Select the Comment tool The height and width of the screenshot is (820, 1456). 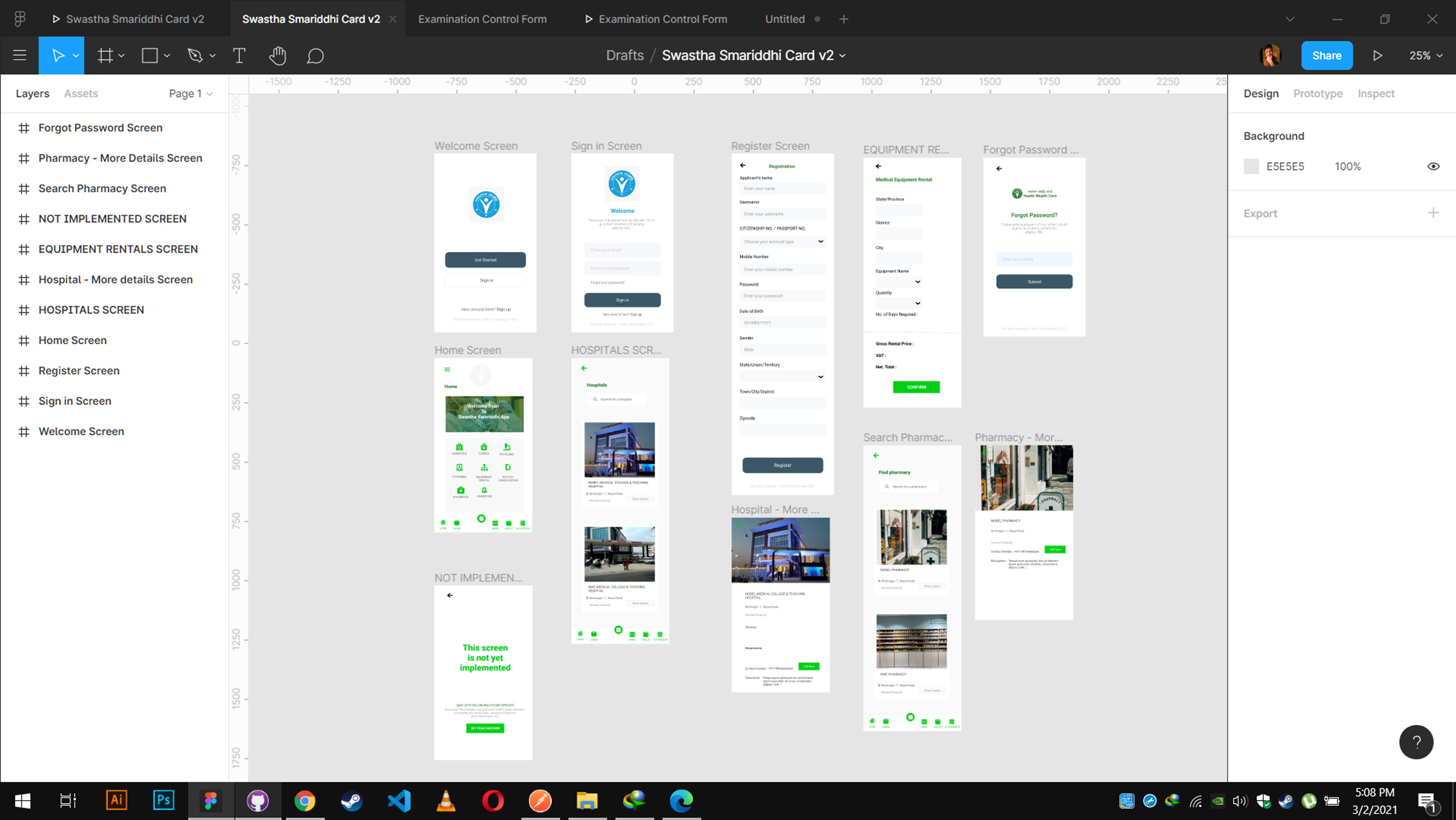315,55
